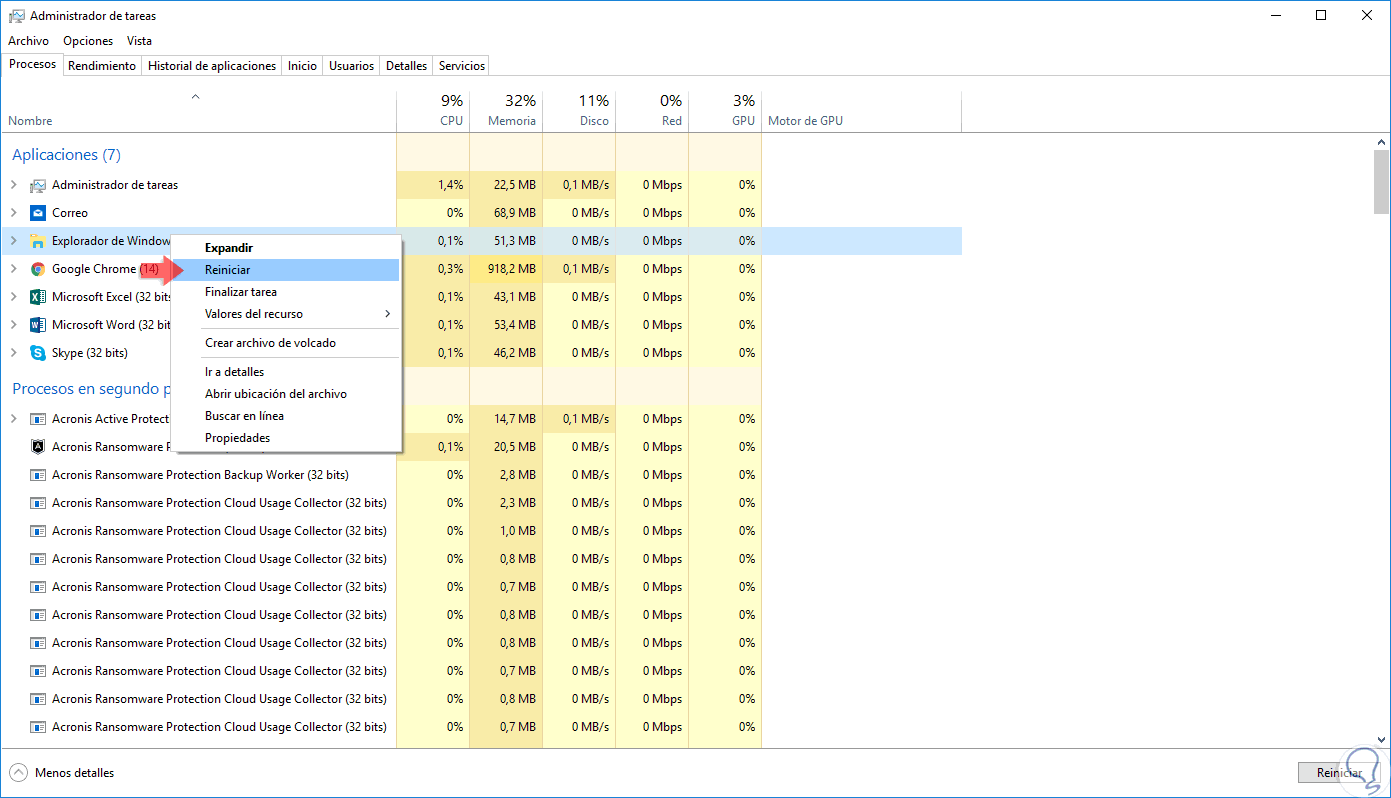The height and width of the screenshot is (798, 1391).
Task: Expand the Google Chrome process group
Action: pyautogui.click(x=14, y=269)
